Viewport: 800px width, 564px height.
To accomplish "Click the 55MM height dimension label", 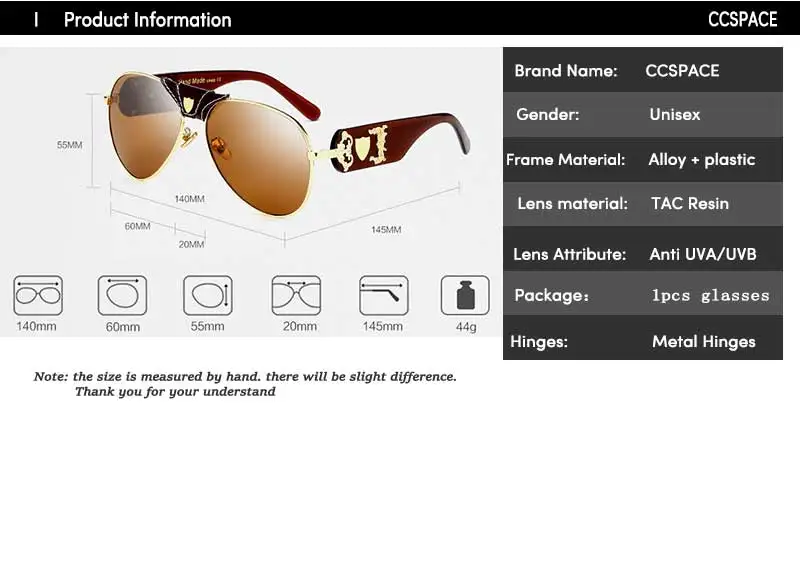I will click(69, 145).
